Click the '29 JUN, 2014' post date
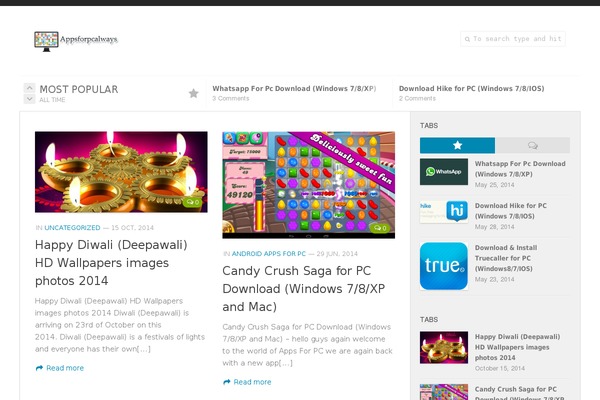 click(337, 254)
